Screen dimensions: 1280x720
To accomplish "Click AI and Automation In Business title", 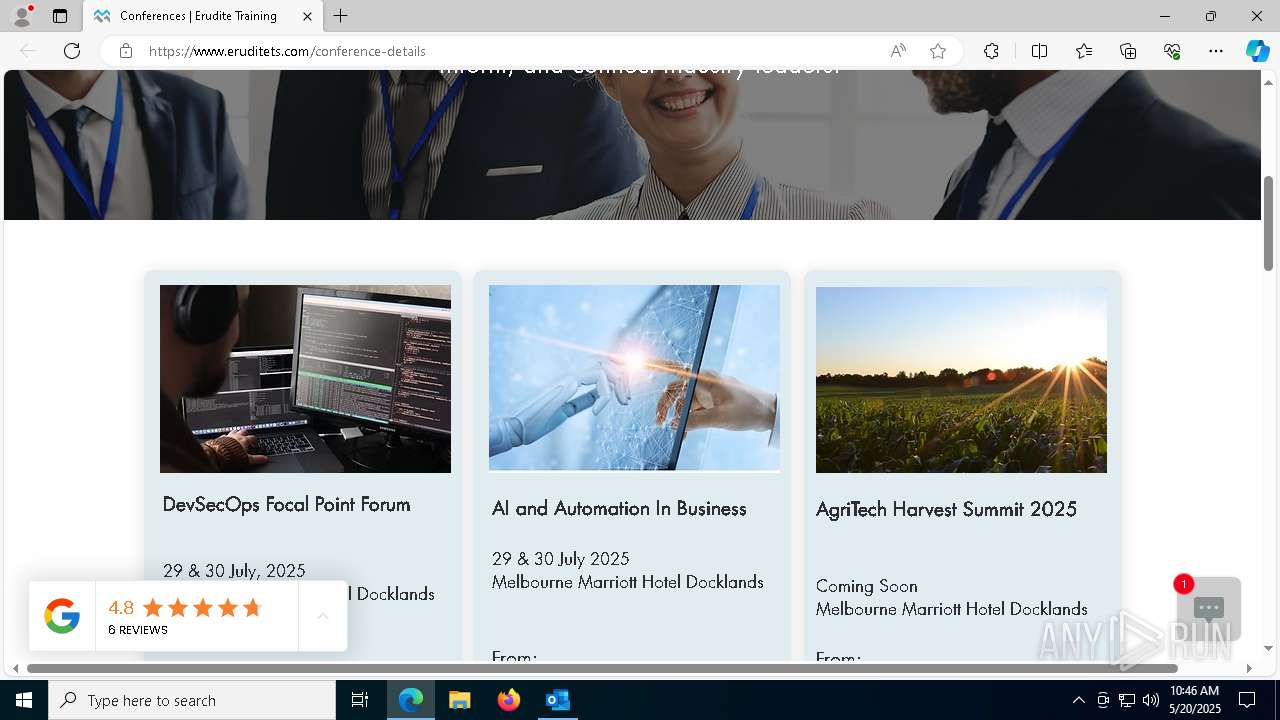I will pos(619,508).
